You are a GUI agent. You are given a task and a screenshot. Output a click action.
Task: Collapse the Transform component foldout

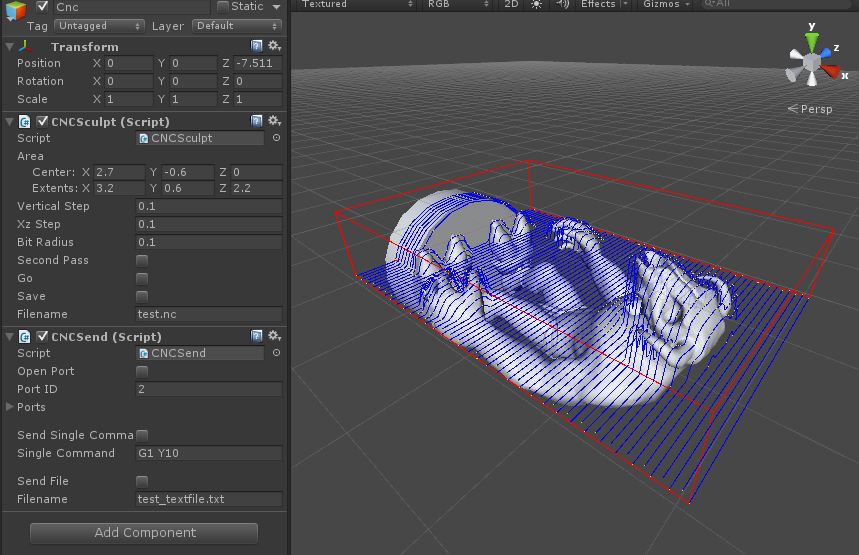pyautogui.click(x=9, y=47)
